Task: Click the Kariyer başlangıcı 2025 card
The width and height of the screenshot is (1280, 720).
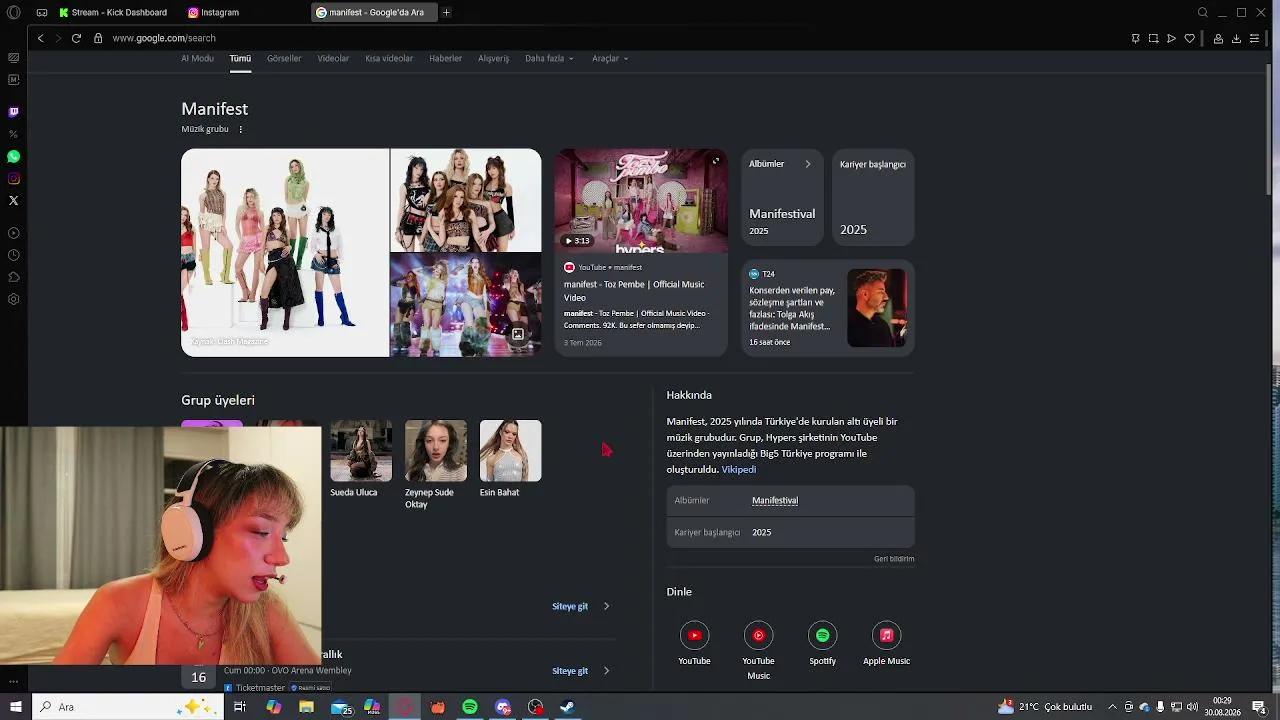Action: point(873,197)
